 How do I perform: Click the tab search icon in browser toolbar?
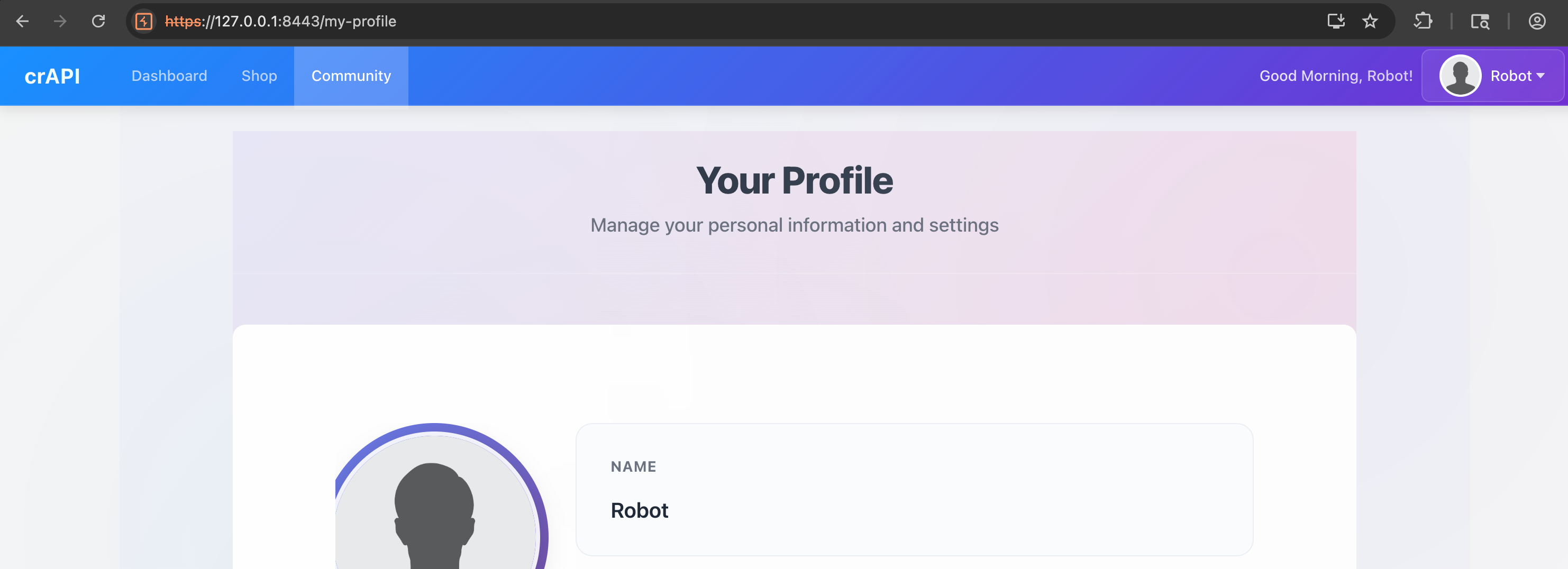tap(1480, 21)
